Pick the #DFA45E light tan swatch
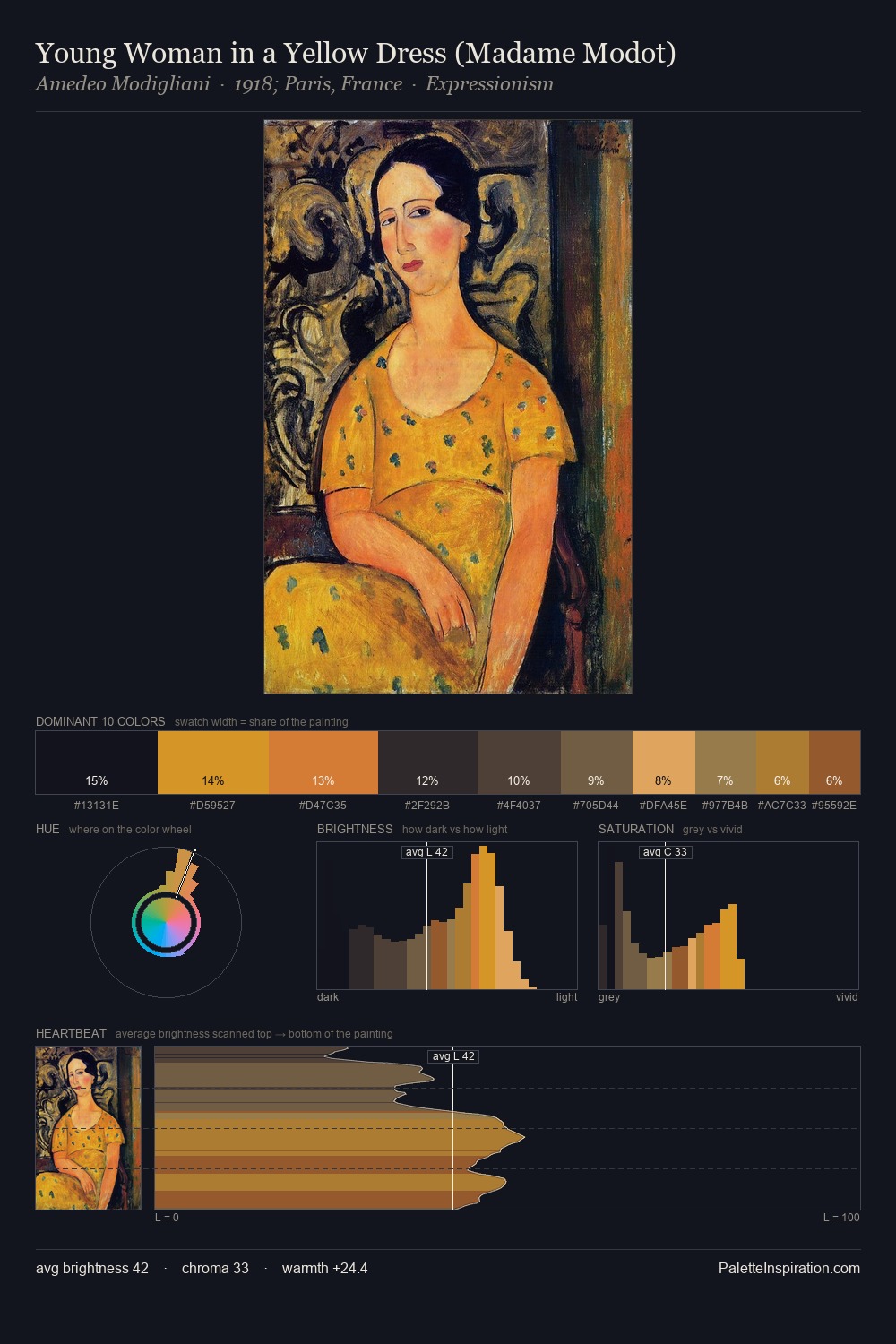The image size is (896, 1344). click(663, 762)
